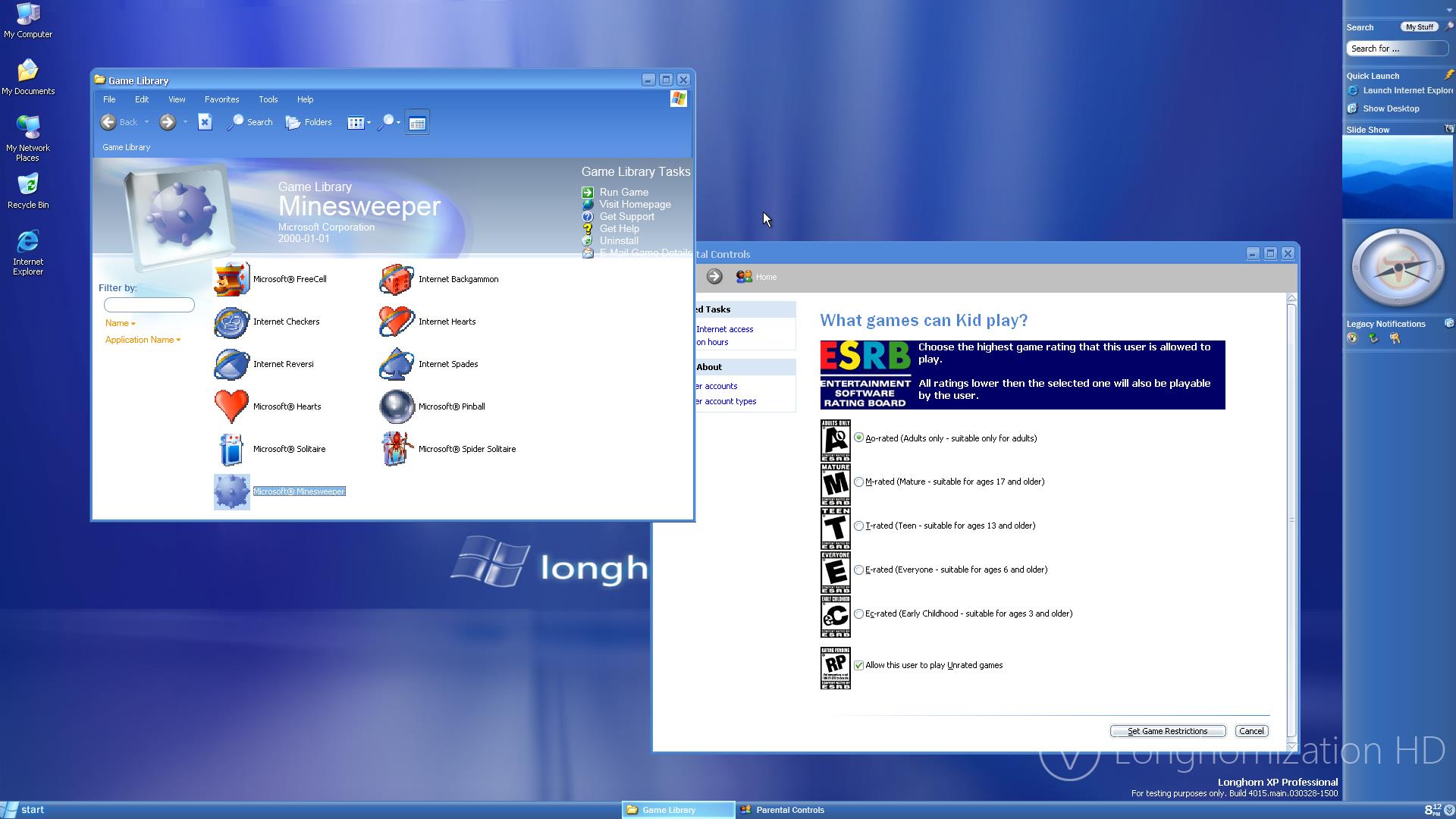Open the Tools menu
Viewport: 1456px width, 819px height.
click(268, 99)
